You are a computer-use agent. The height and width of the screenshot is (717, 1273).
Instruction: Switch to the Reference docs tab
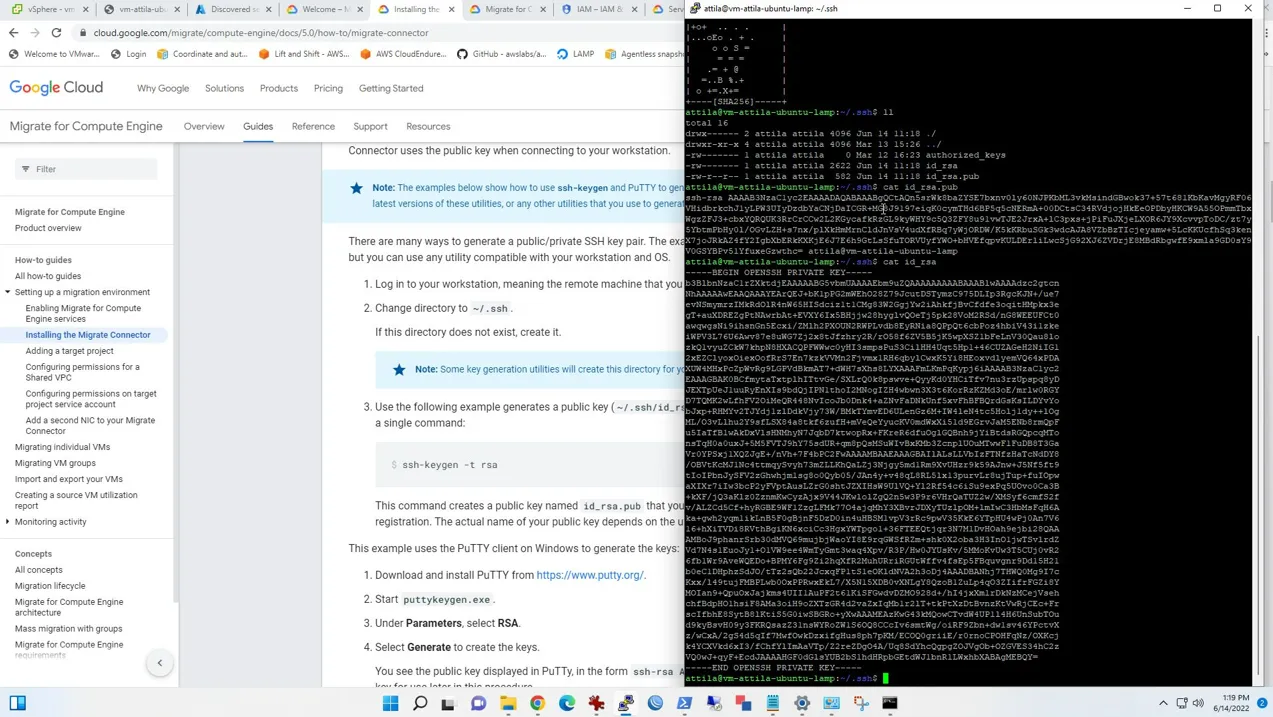coord(313,127)
